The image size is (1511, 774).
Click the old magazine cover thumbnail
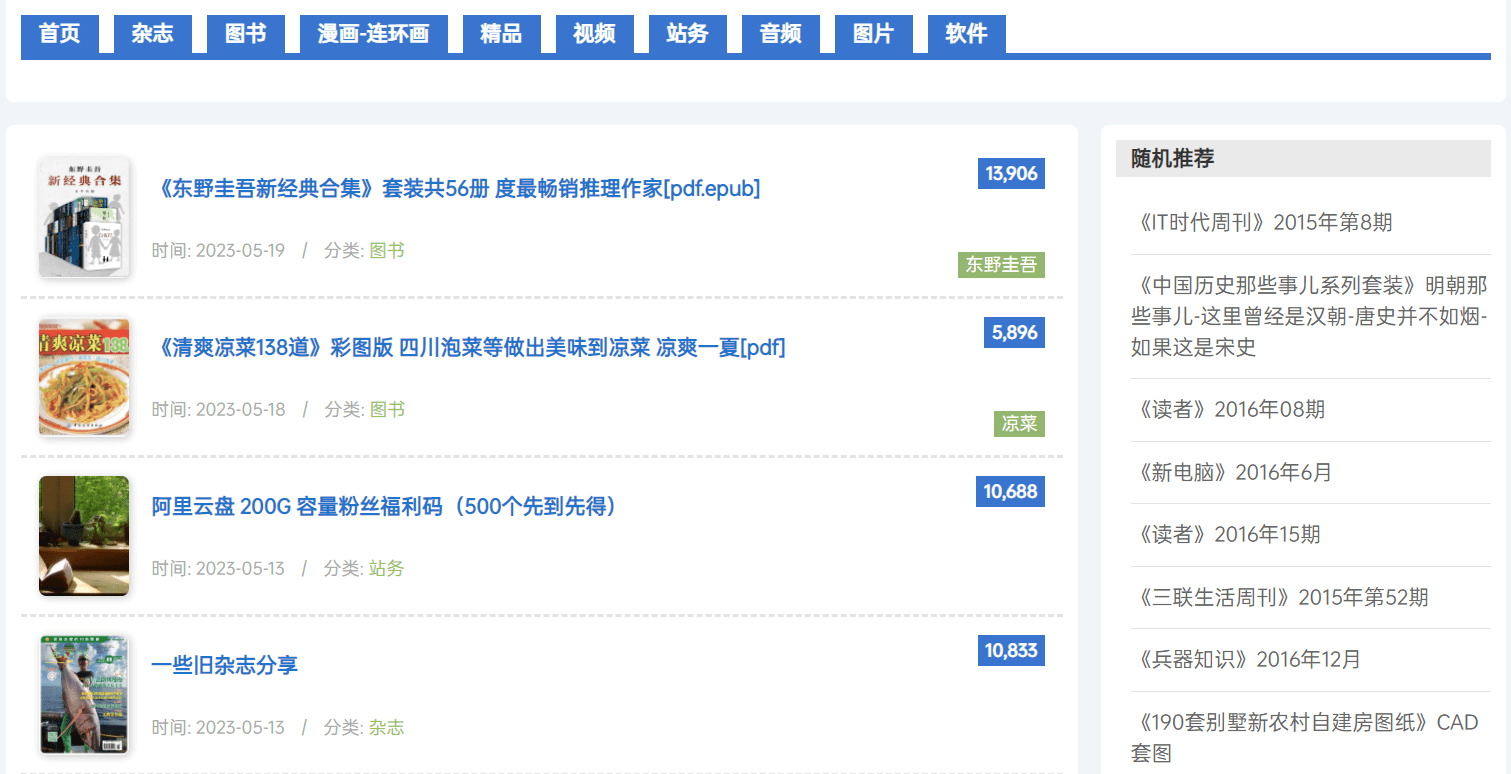click(x=84, y=695)
